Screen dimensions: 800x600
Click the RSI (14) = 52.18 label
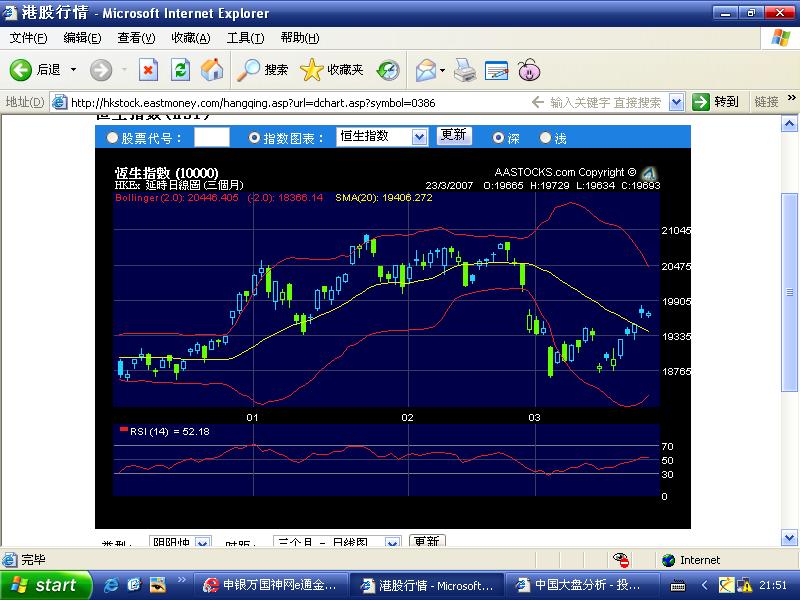pyautogui.click(x=169, y=432)
